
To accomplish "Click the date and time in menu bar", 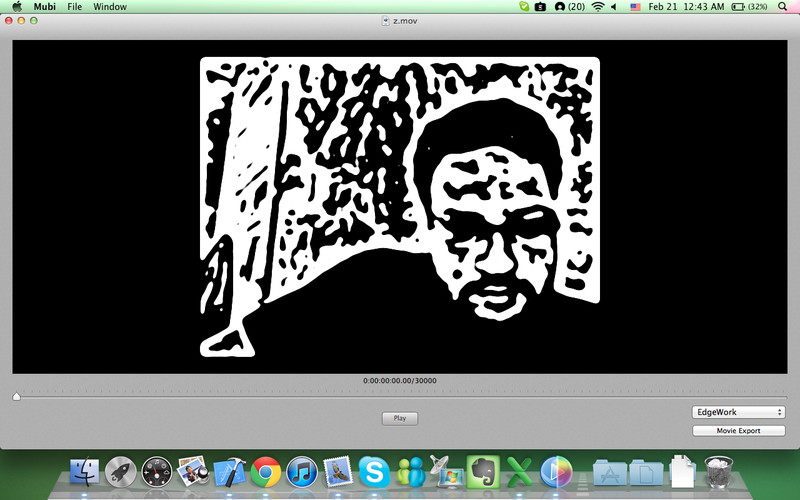I will [686, 7].
